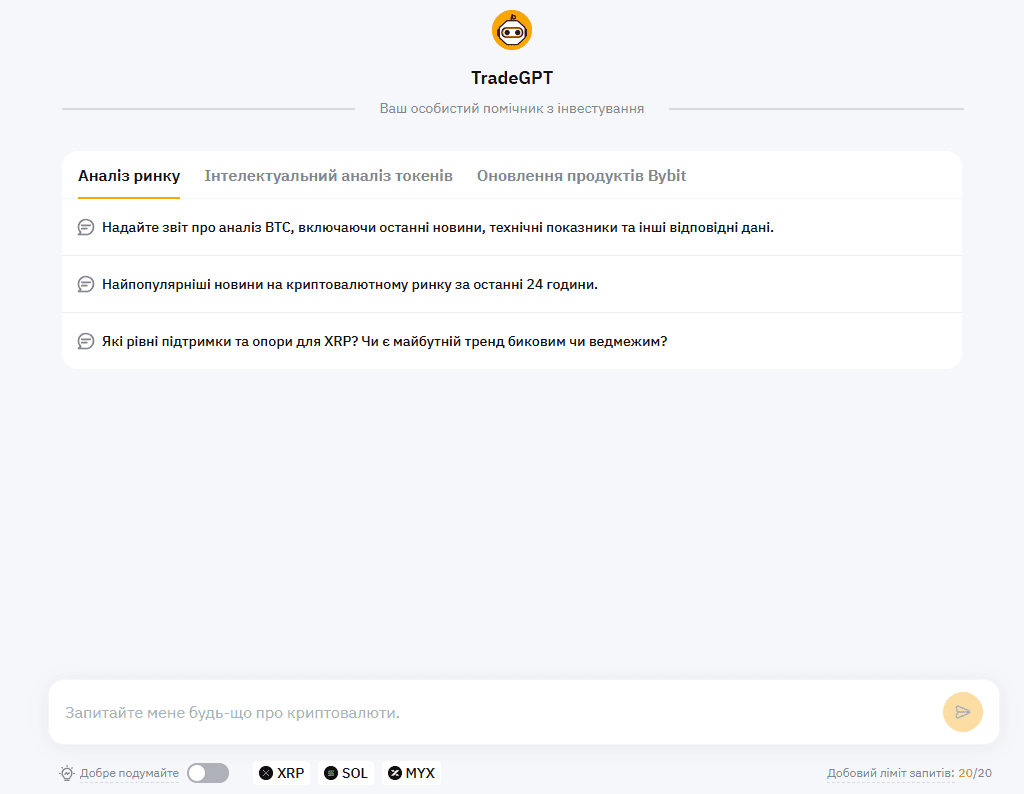The image size is (1024, 794).
Task: Switch to Інтелектуальний аналіз токенів tab
Action: (x=328, y=176)
